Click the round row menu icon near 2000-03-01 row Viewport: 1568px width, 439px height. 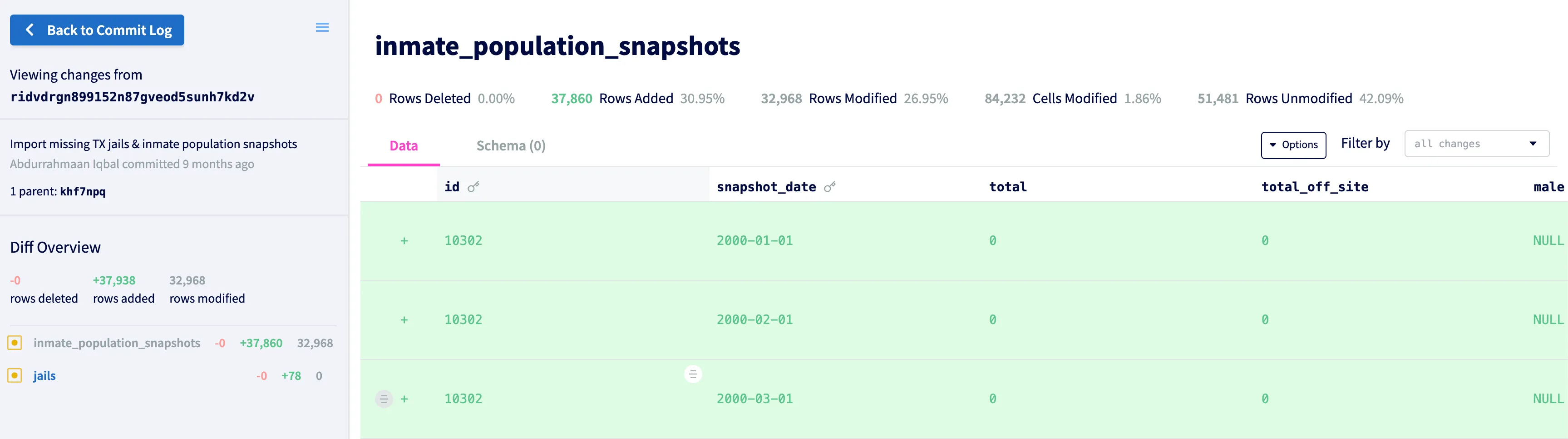(384, 399)
